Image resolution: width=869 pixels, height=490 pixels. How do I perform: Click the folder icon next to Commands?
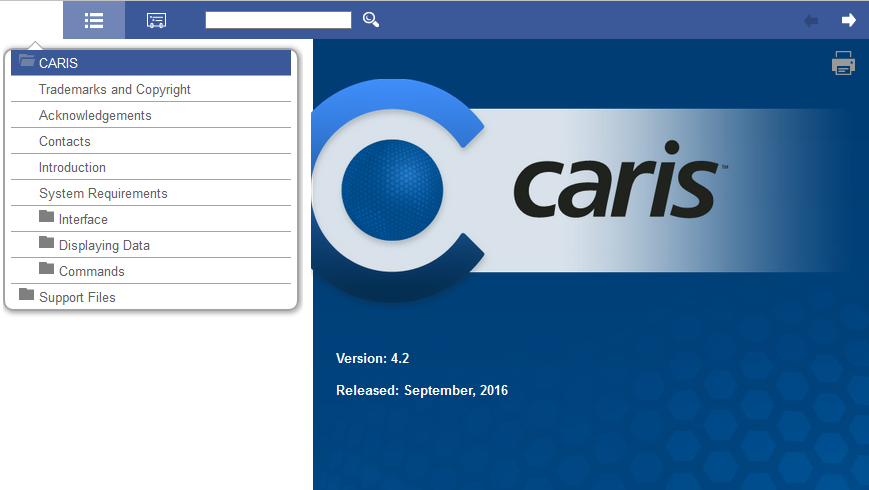click(x=47, y=269)
